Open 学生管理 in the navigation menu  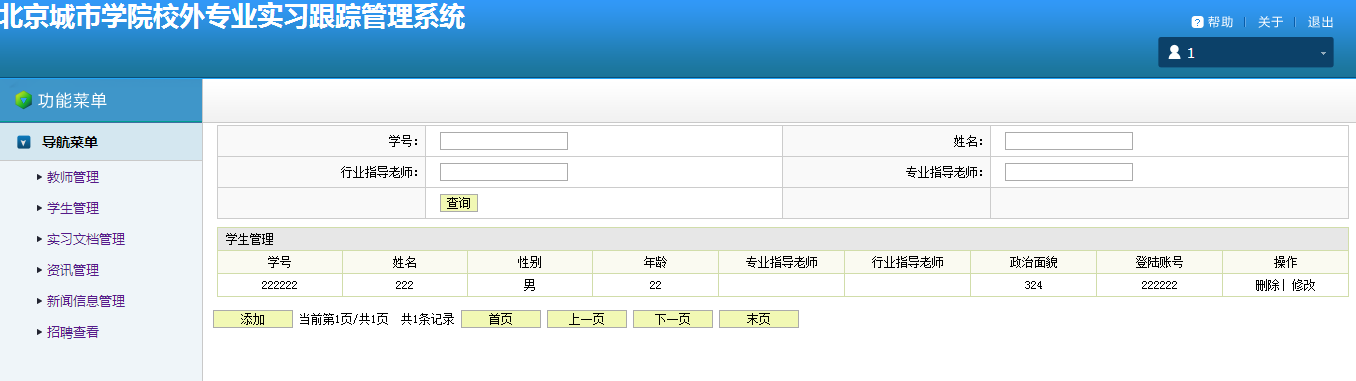pyautogui.click(x=73, y=208)
